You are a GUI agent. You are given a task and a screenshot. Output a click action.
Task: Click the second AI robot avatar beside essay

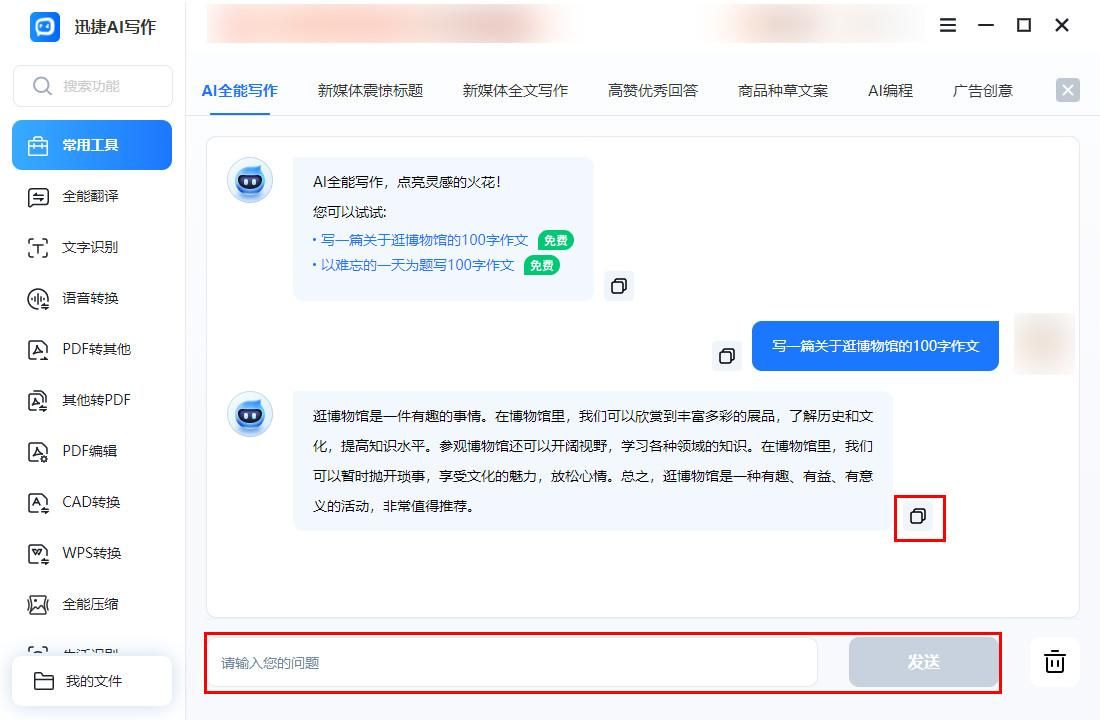(250, 414)
